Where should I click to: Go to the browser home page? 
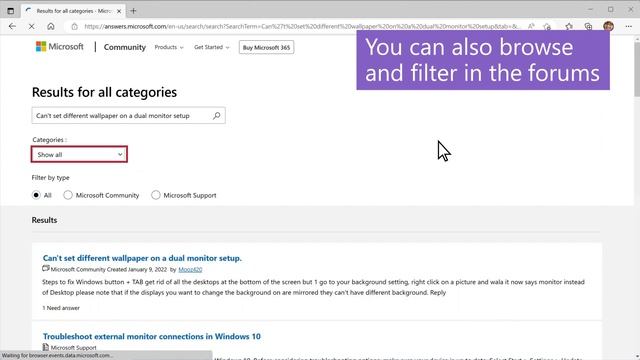coord(51,27)
